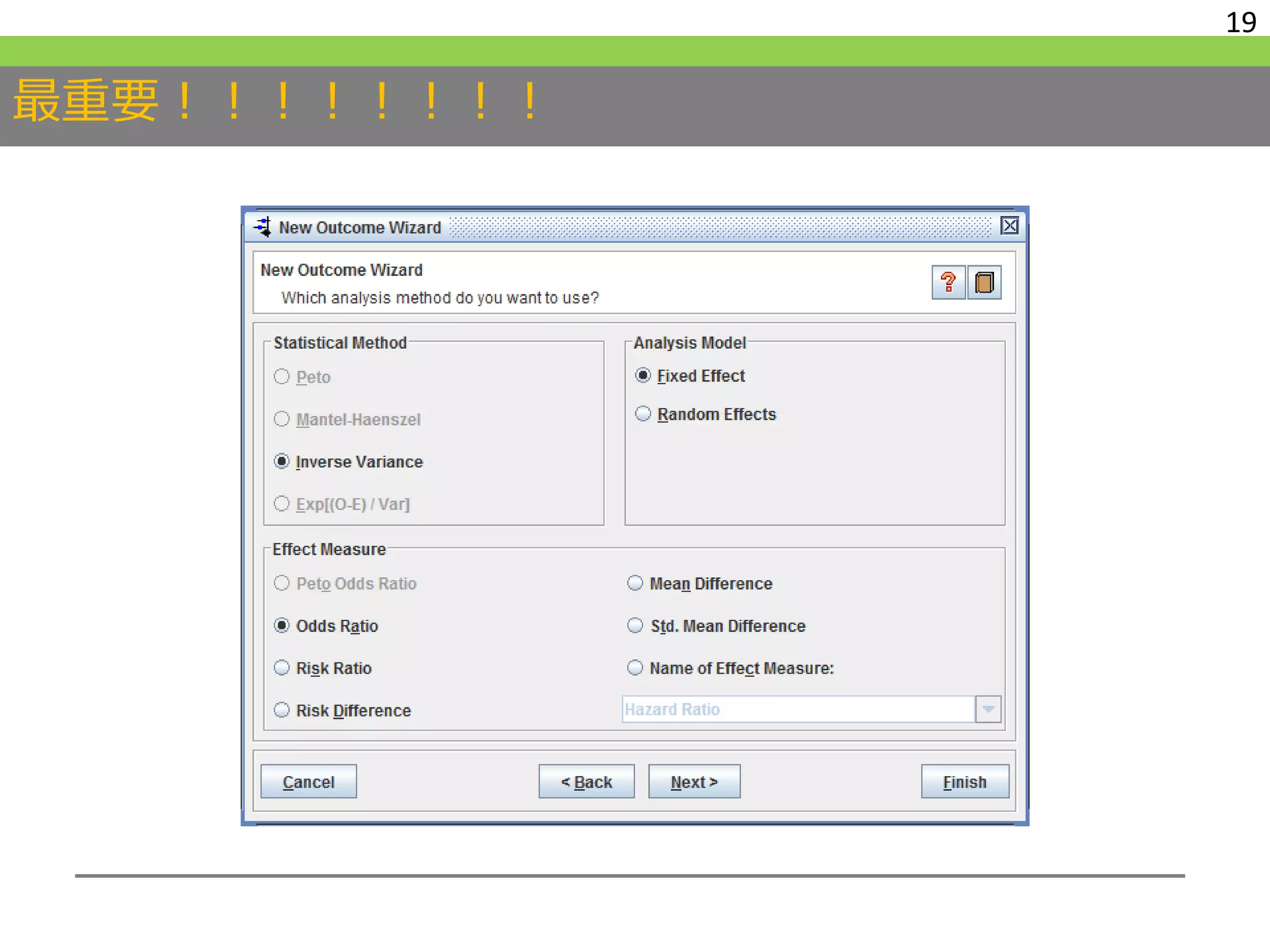Click the red question mark help icon
This screenshot has height=952, width=1270.
[x=948, y=283]
